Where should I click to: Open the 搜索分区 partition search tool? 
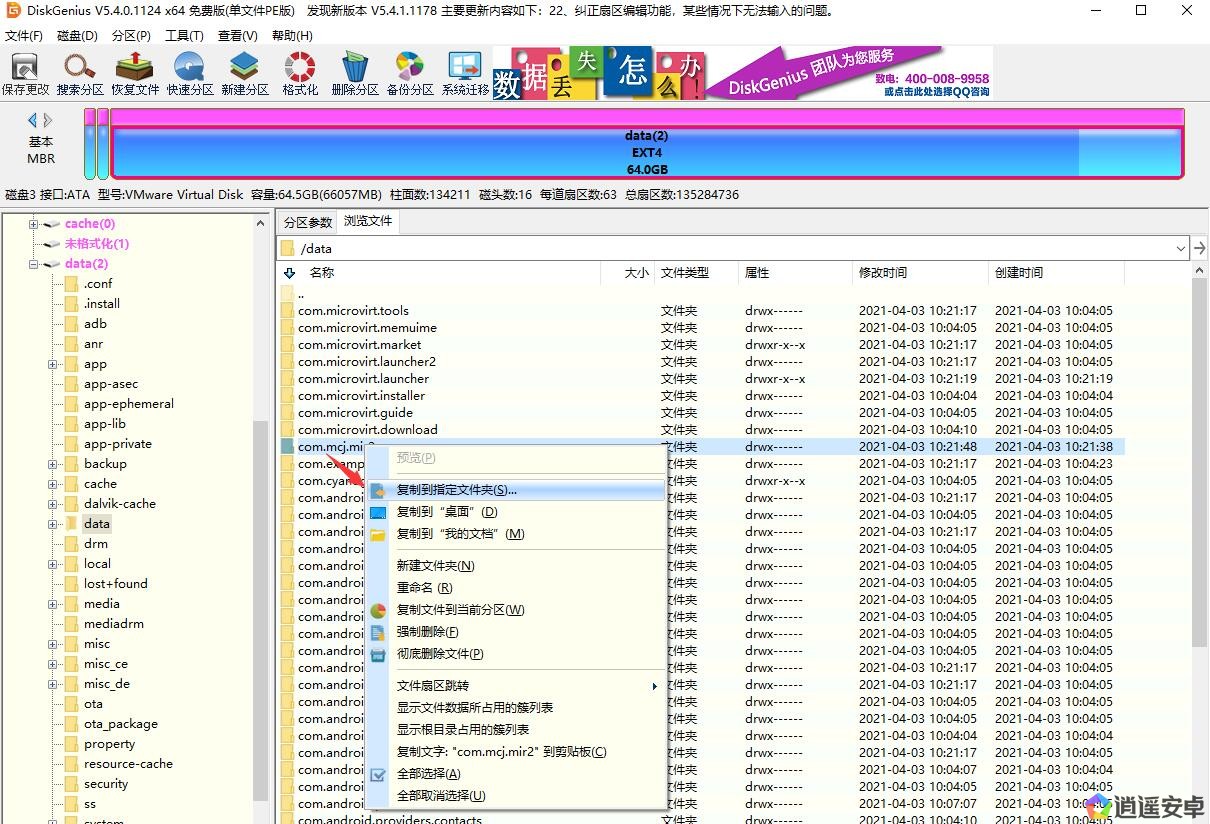click(80, 72)
